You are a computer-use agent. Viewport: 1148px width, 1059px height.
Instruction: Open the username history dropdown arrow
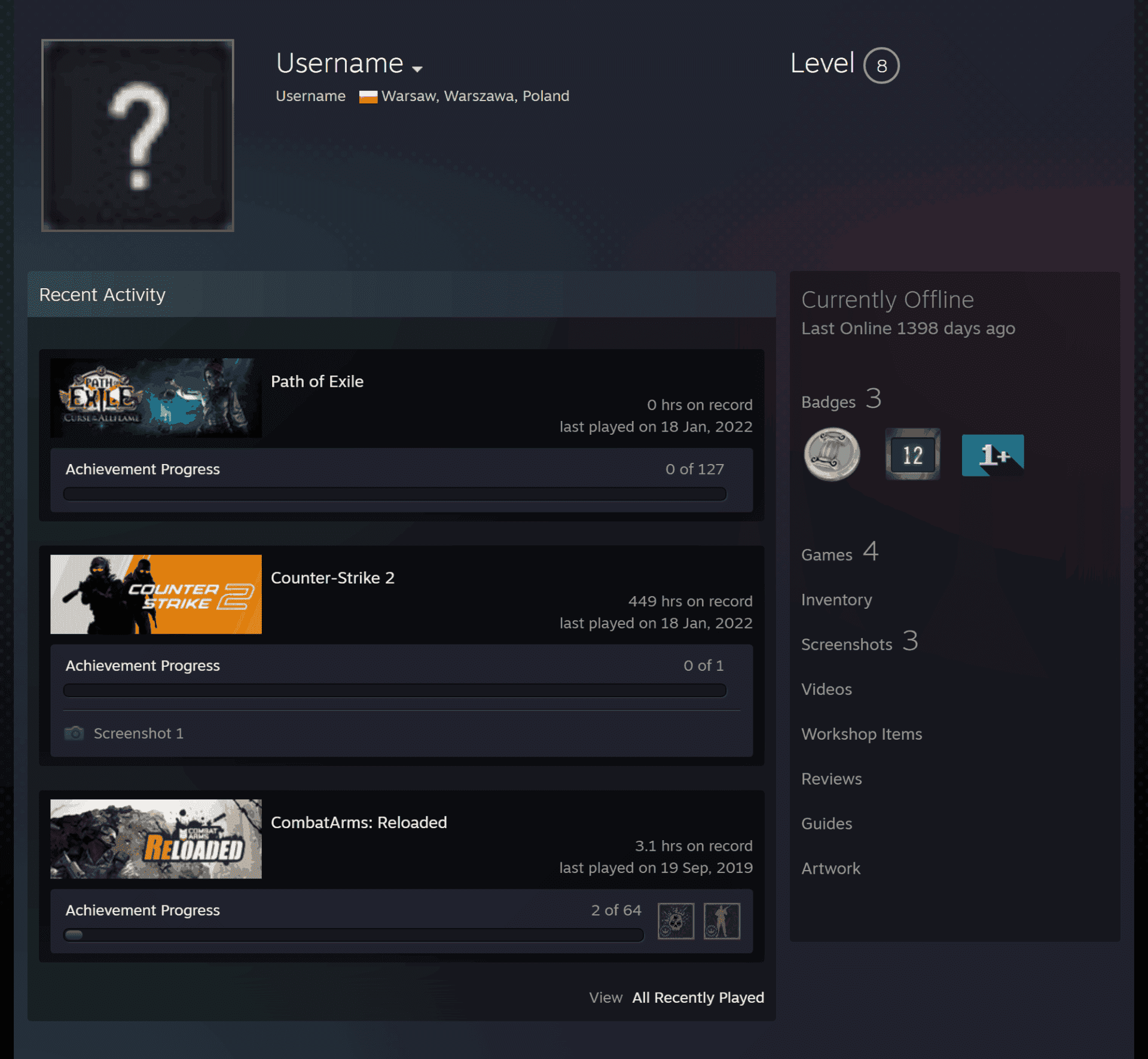point(417,69)
